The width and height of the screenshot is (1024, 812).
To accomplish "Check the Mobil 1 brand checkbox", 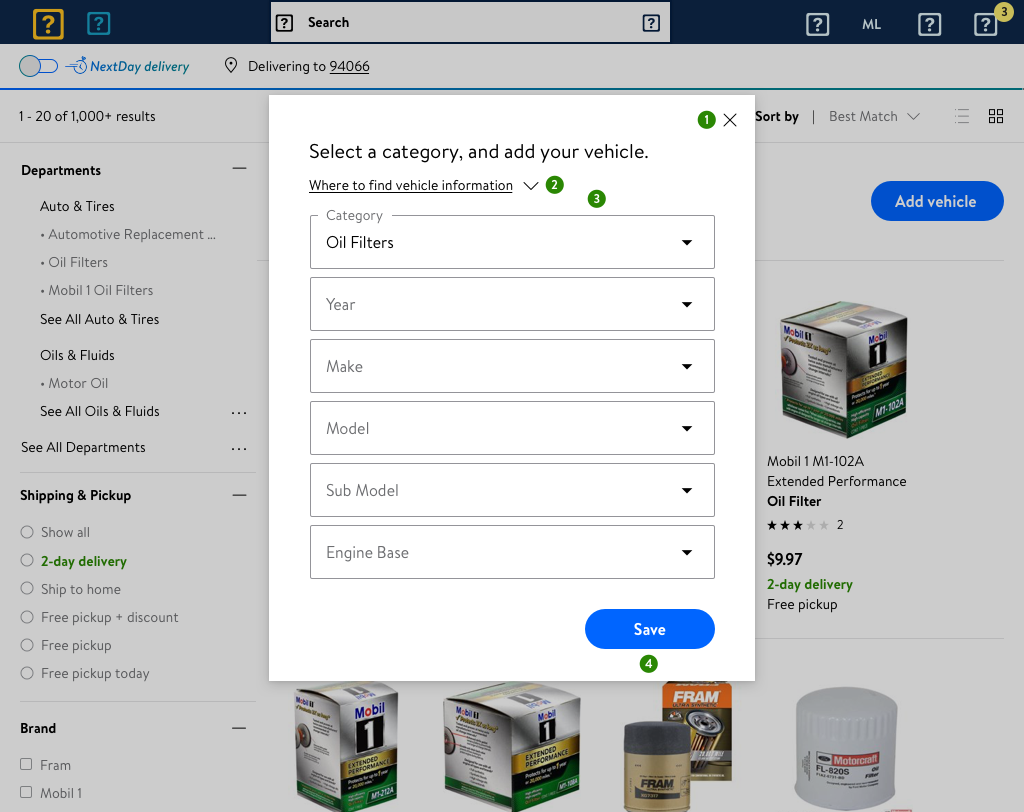I will [26, 792].
